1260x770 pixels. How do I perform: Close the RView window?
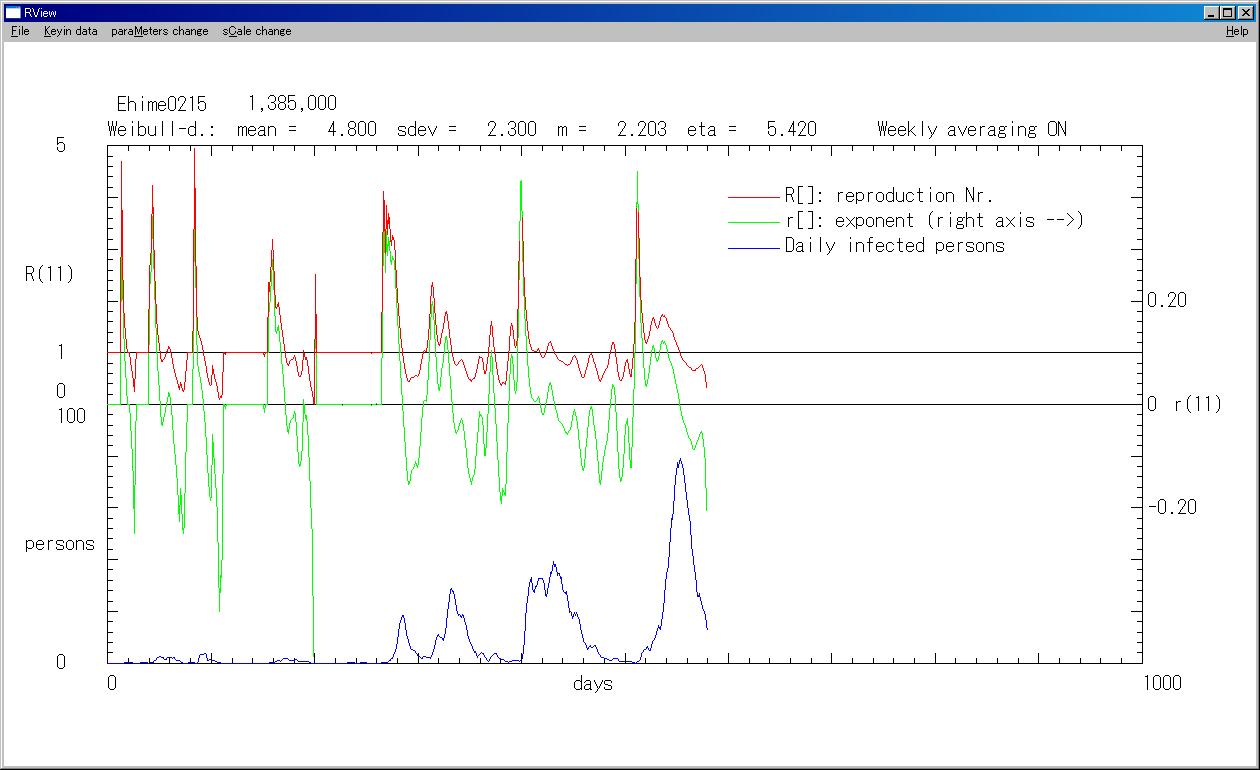(1245, 12)
